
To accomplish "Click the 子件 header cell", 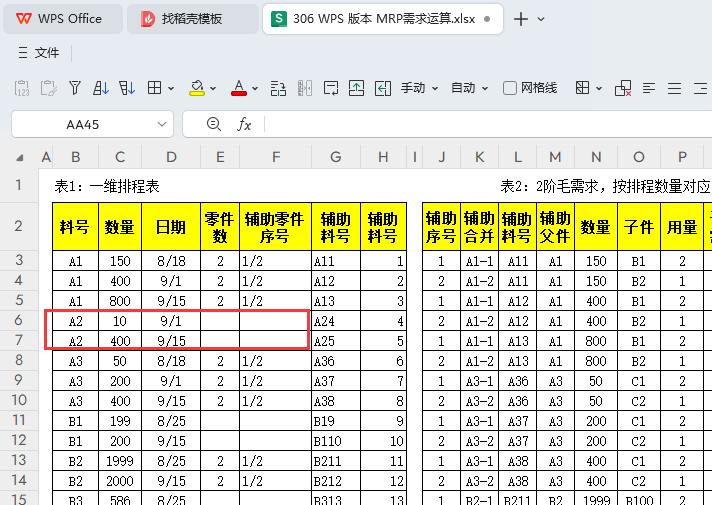I will (x=638, y=227).
